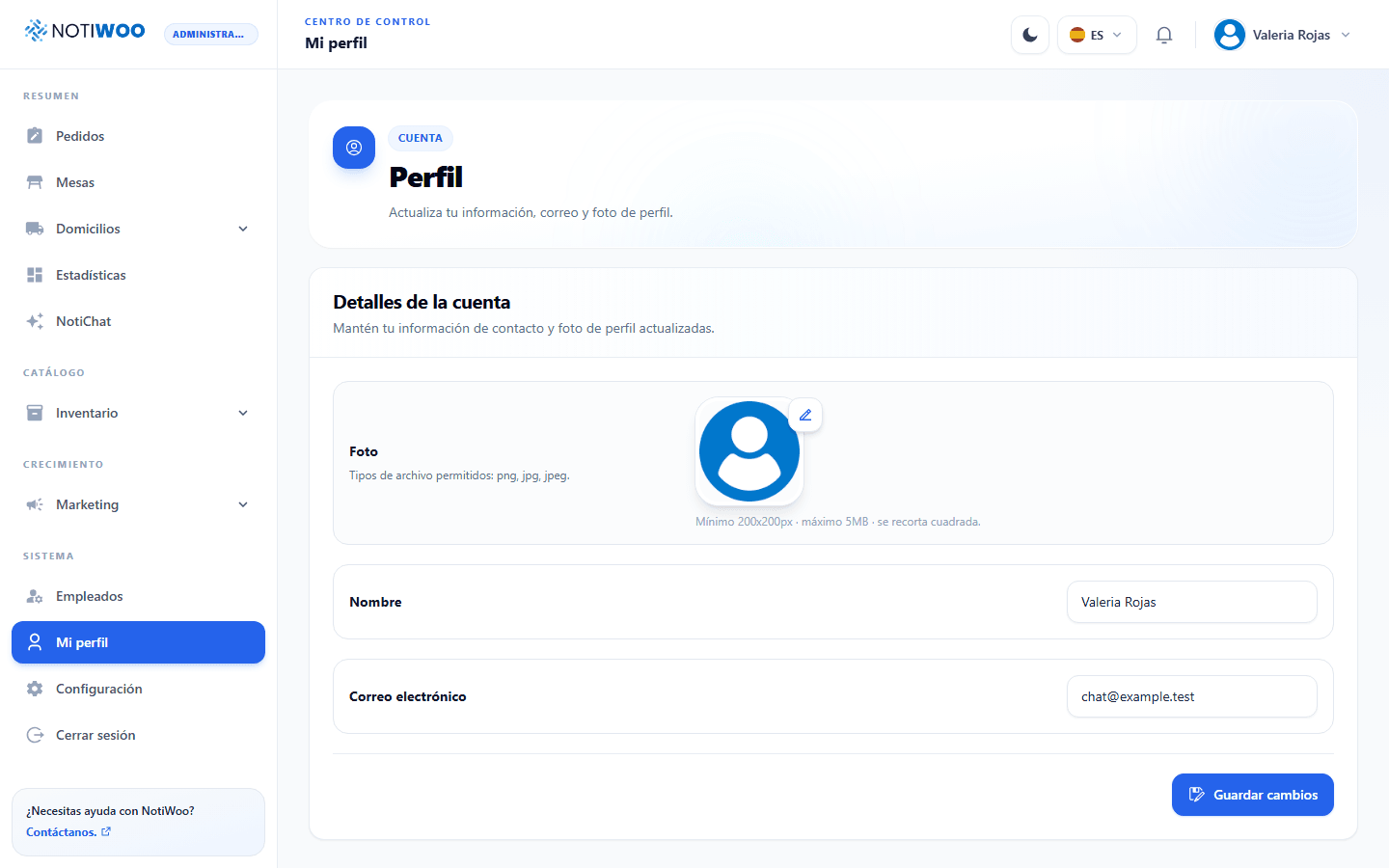The width and height of the screenshot is (1389, 868).
Task: Expand the Valeria Rojas user menu chevron
Action: click(1346, 35)
